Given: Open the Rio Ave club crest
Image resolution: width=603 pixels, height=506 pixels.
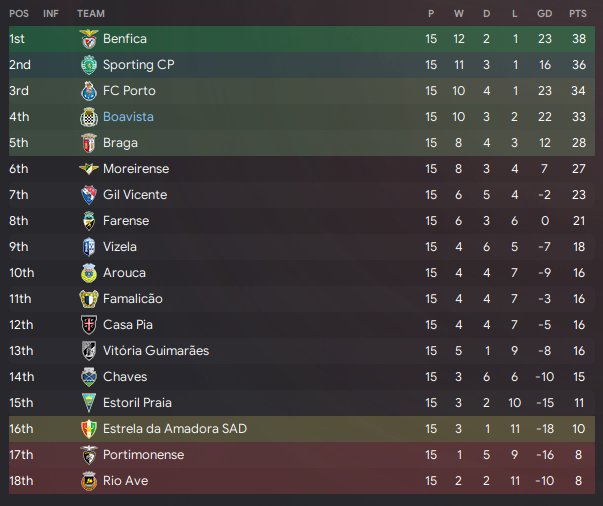Looking at the screenshot, I should click(x=89, y=481).
